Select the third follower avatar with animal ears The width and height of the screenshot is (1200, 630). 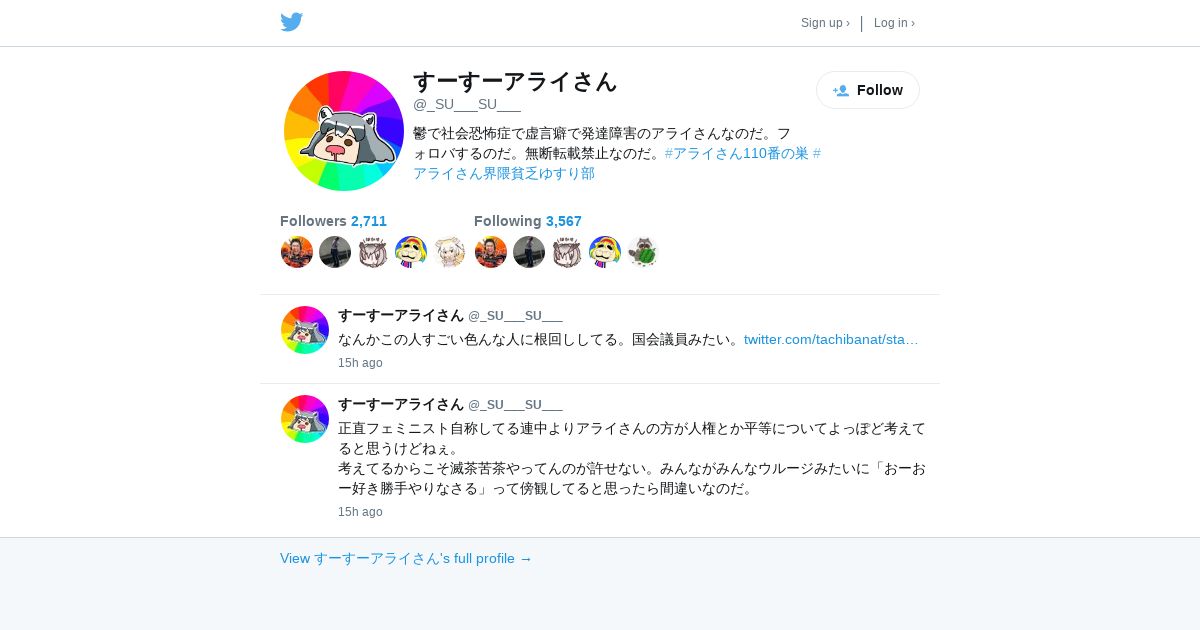click(373, 252)
